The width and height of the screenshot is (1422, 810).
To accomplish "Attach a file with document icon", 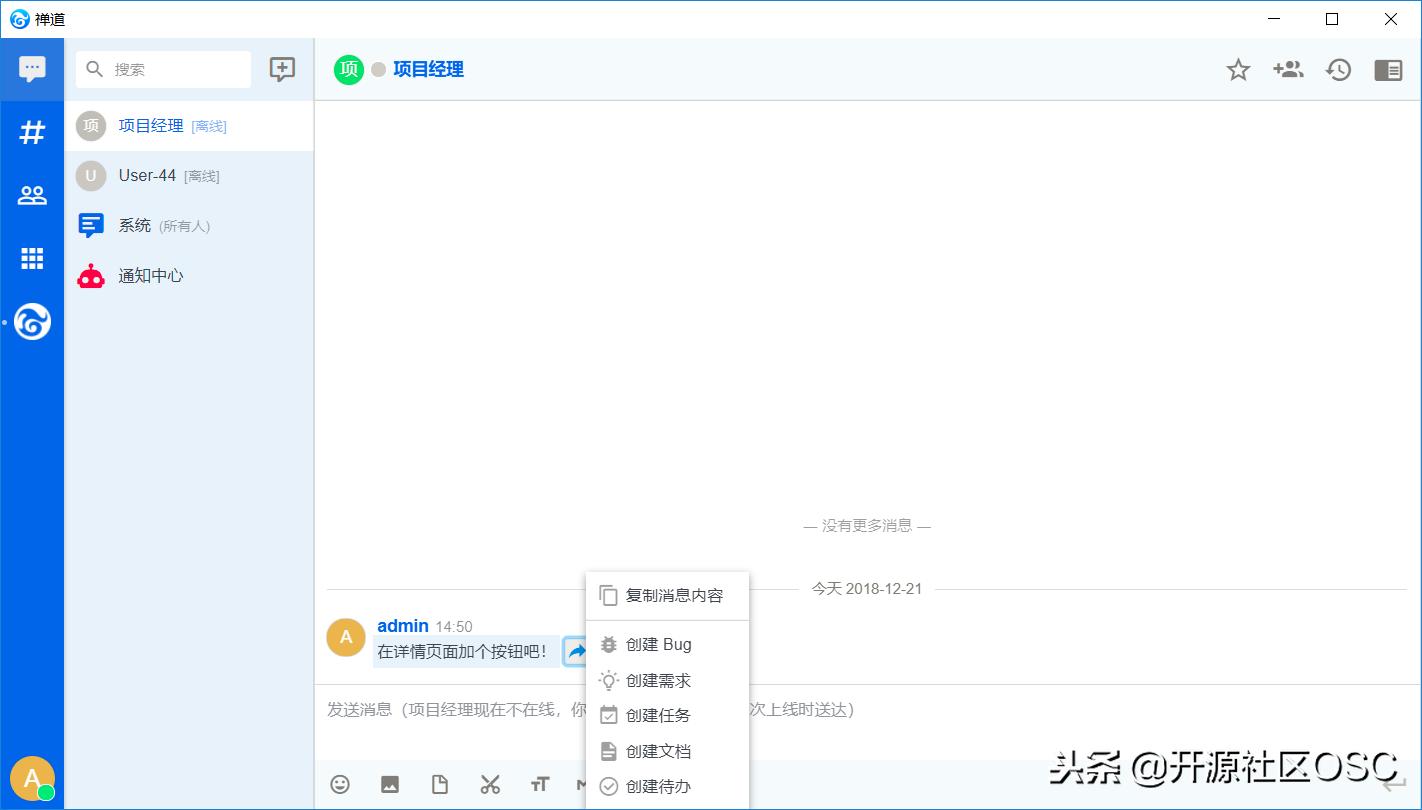I will (x=440, y=785).
